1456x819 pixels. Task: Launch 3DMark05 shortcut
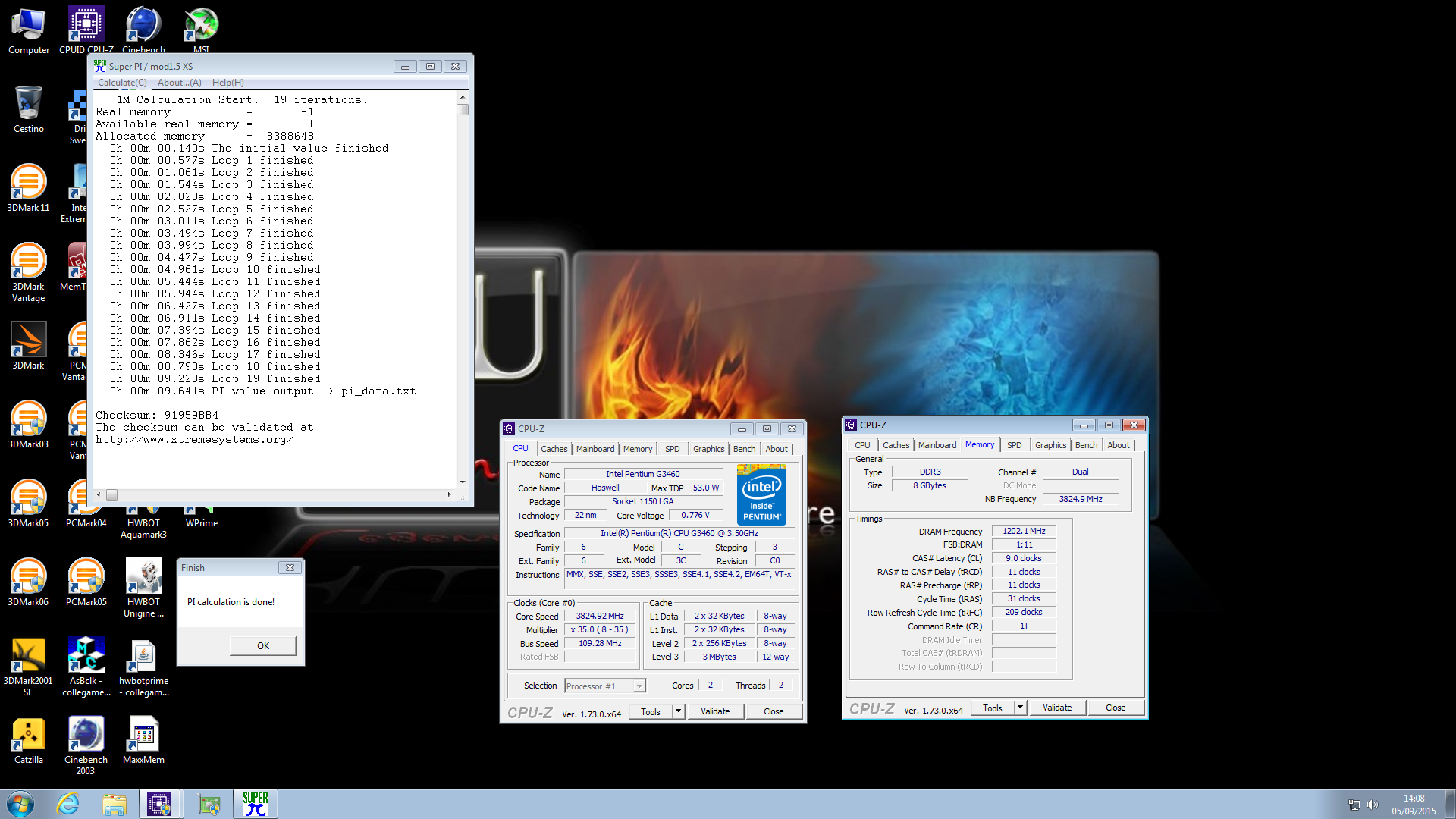pos(29,504)
